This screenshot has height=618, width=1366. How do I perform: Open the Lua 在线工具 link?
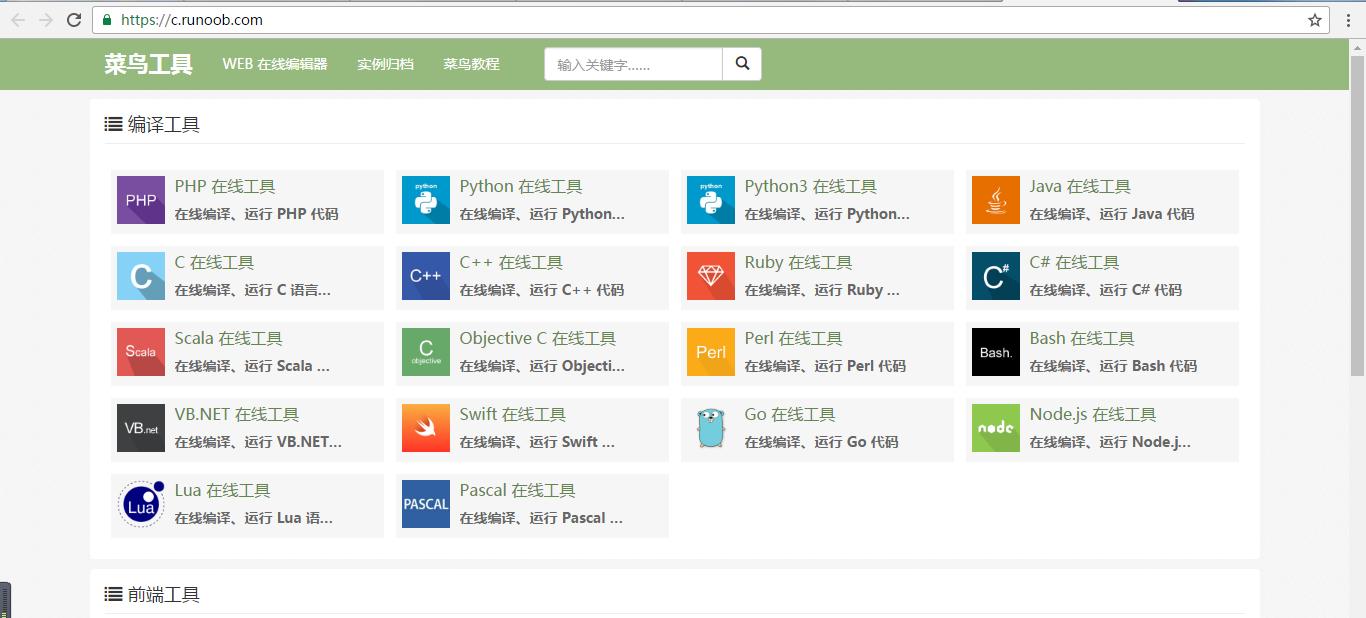click(x=223, y=490)
